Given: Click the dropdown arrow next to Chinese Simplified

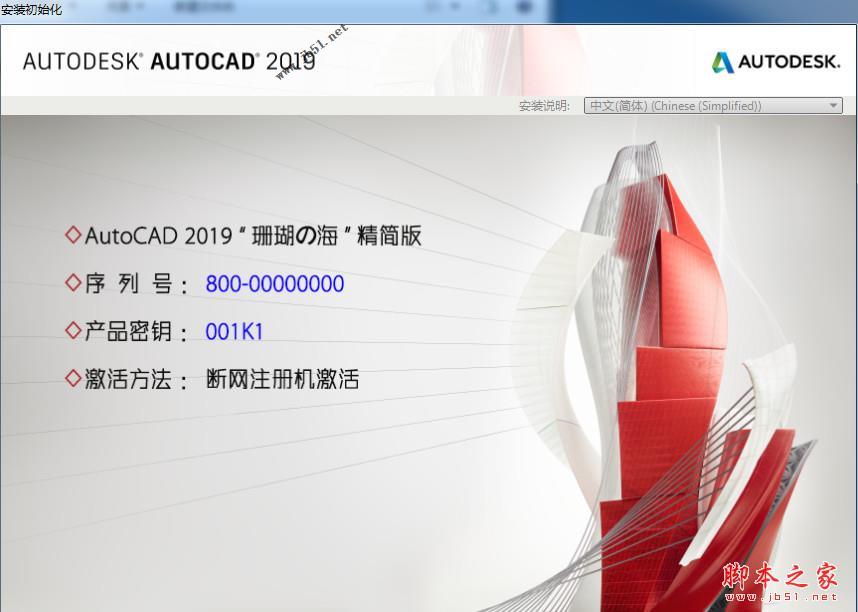Looking at the screenshot, I should pyautogui.click(x=833, y=105).
